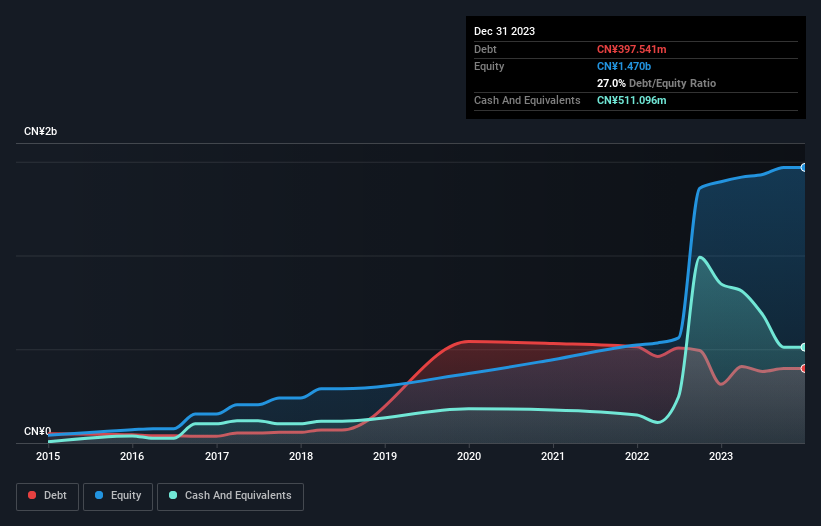Click the 2019 x-axis label
821x526 pixels.
tap(385, 456)
